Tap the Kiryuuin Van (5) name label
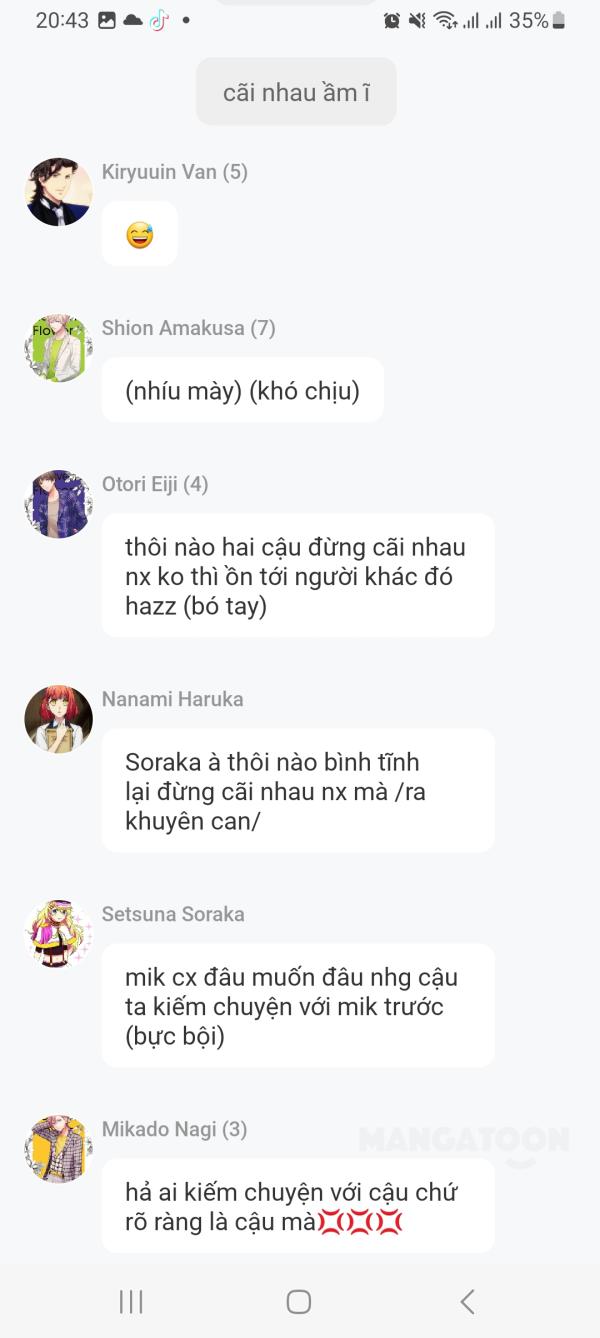Image resolution: width=600 pixels, height=1338 pixels. [x=175, y=172]
